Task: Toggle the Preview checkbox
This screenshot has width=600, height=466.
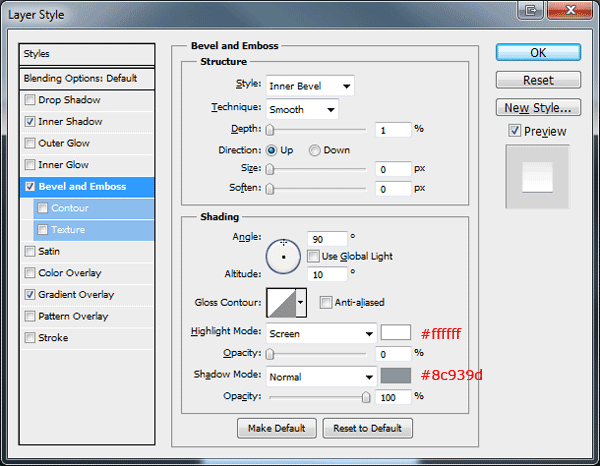Action: pyautogui.click(x=515, y=131)
